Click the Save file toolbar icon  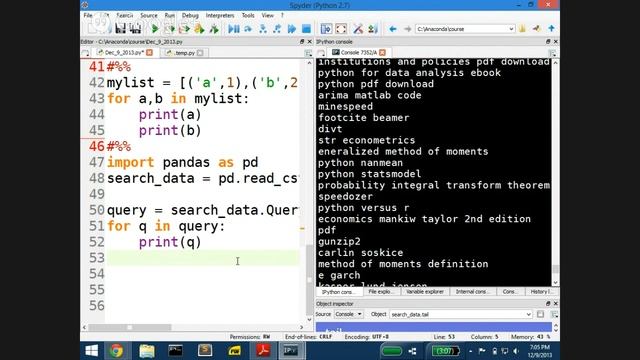coord(120,29)
